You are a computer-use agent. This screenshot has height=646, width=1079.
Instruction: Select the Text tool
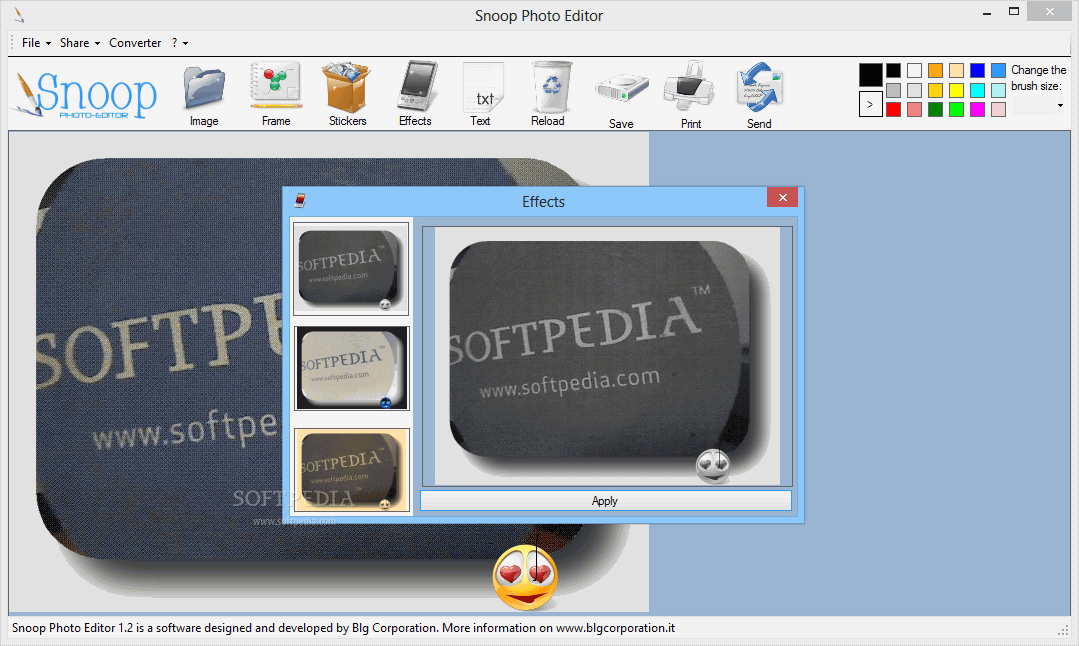click(x=481, y=94)
